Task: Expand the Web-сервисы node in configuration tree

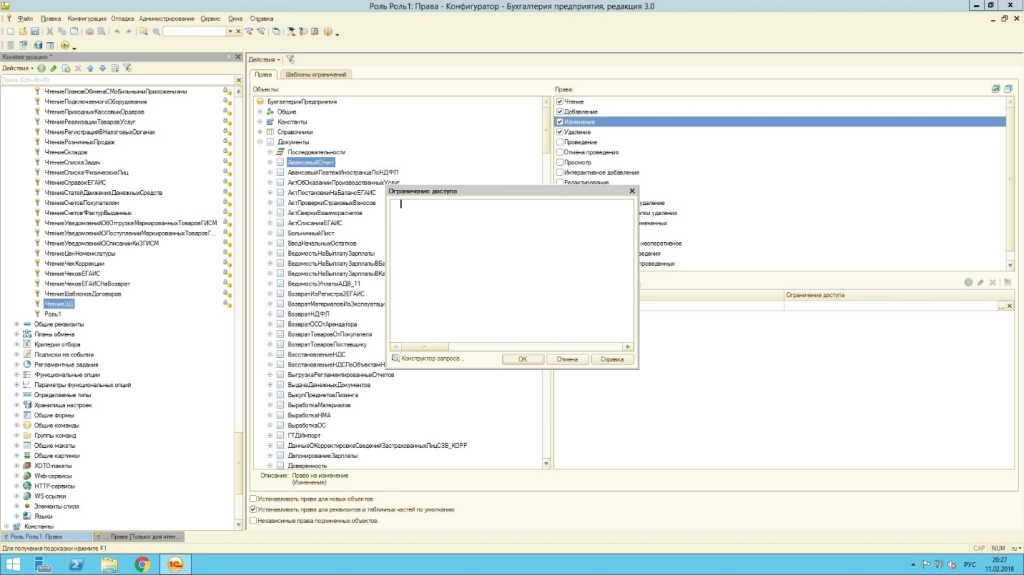Action: [x=16, y=476]
